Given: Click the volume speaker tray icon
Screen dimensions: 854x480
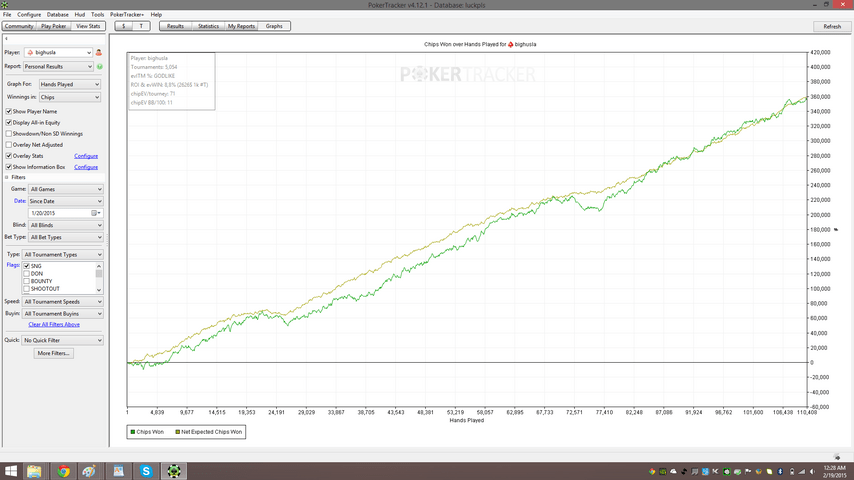Looking at the screenshot, I should (x=812, y=471).
